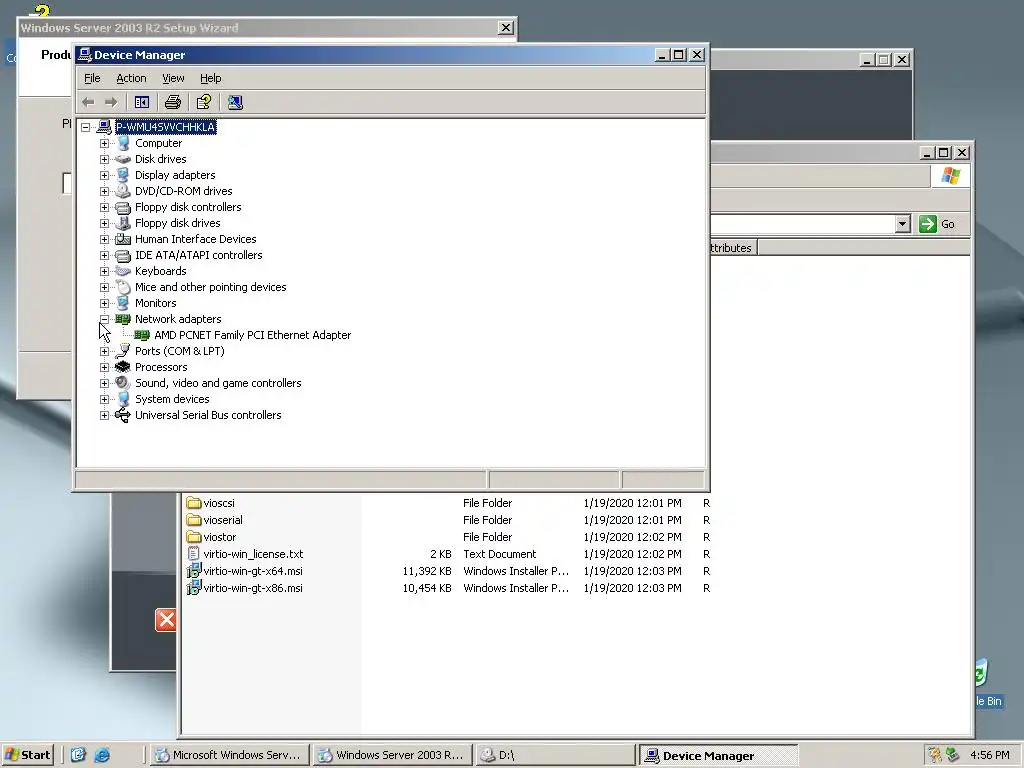This screenshot has height=768, width=1024.
Task: Click the Mice and pointing devices icon
Action: (x=123, y=287)
